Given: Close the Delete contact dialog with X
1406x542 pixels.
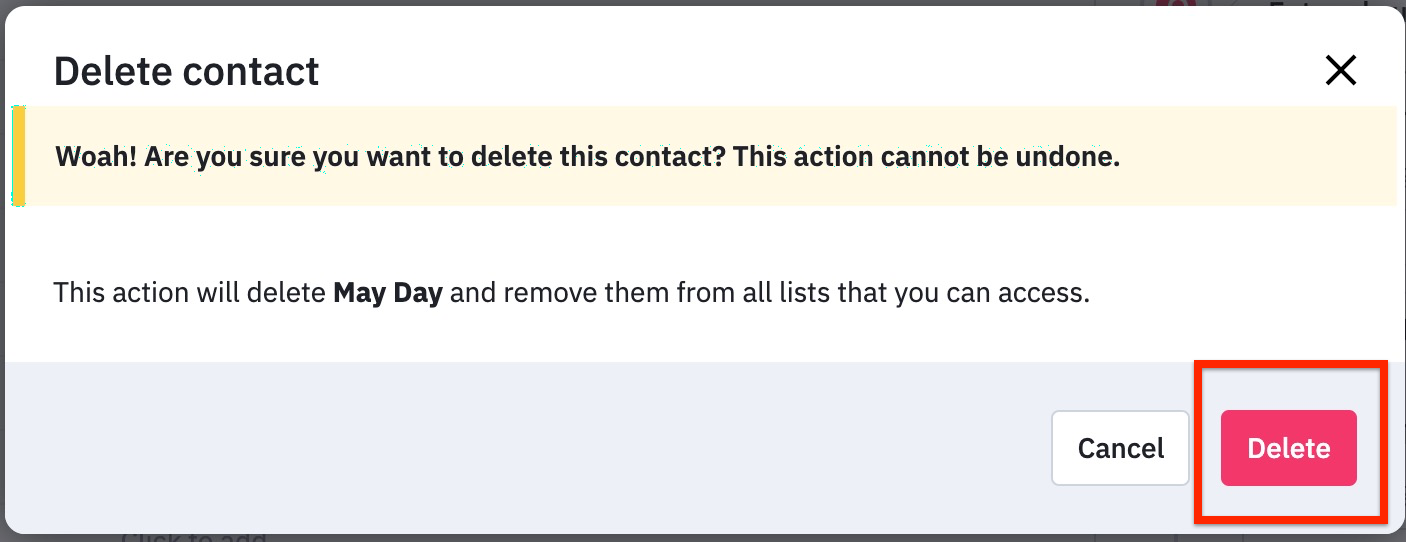Looking at the screenshot, I should pyautogui.click(x=1340, y=70).
